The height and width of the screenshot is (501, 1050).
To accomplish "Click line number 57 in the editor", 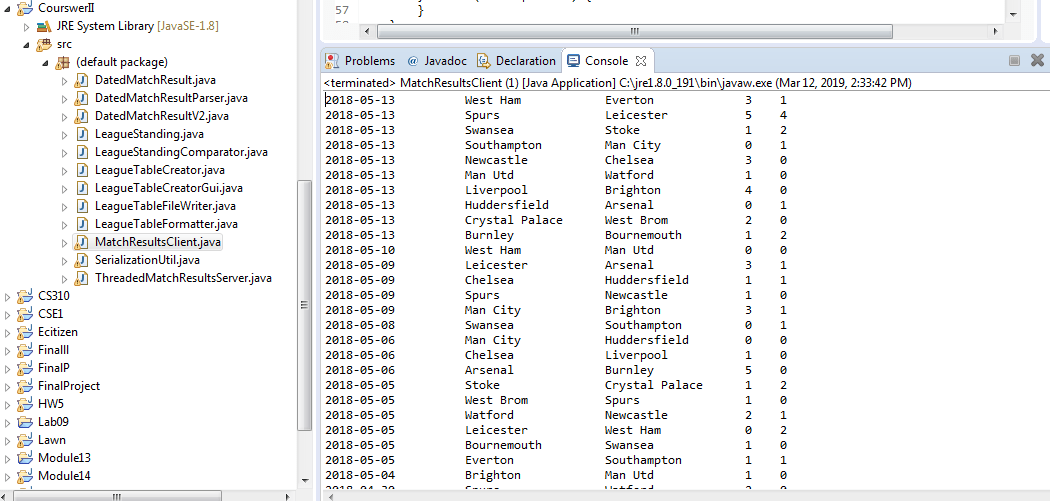I will coord(341,10).
